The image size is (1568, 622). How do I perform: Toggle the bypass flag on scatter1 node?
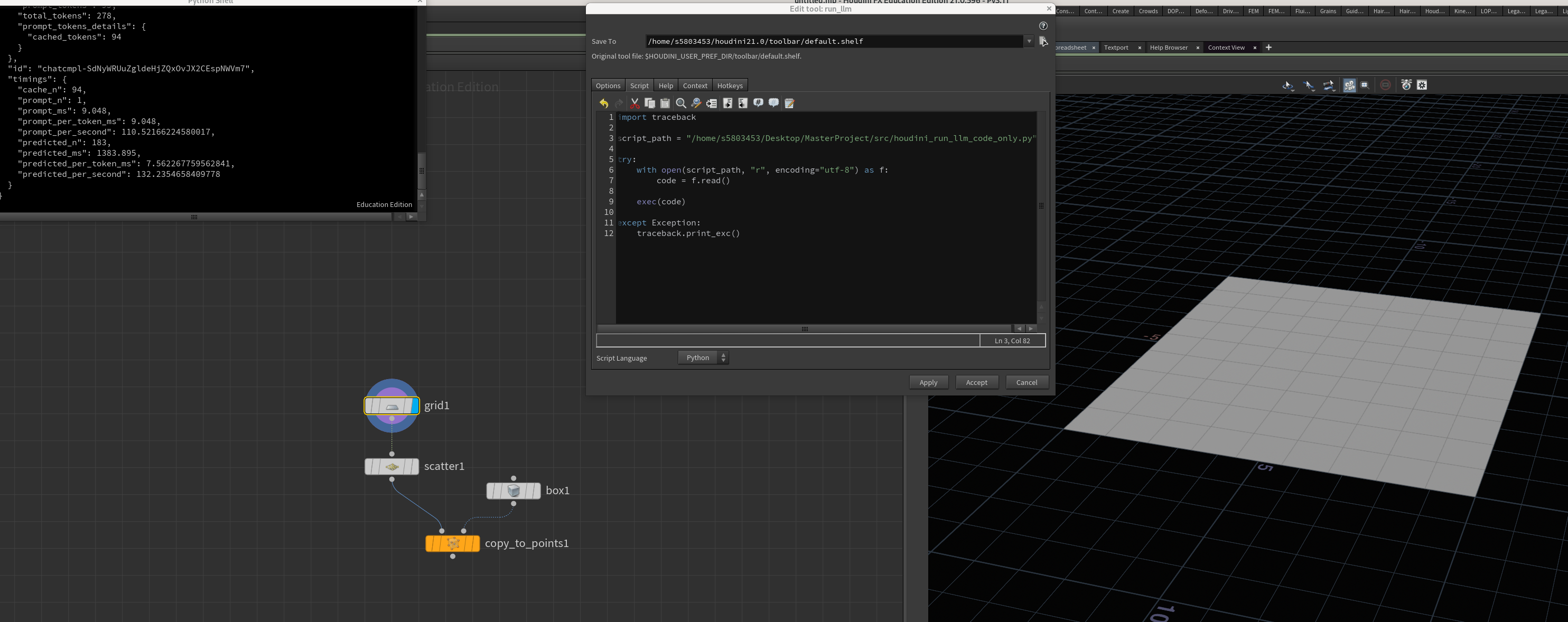click(369, 467)
